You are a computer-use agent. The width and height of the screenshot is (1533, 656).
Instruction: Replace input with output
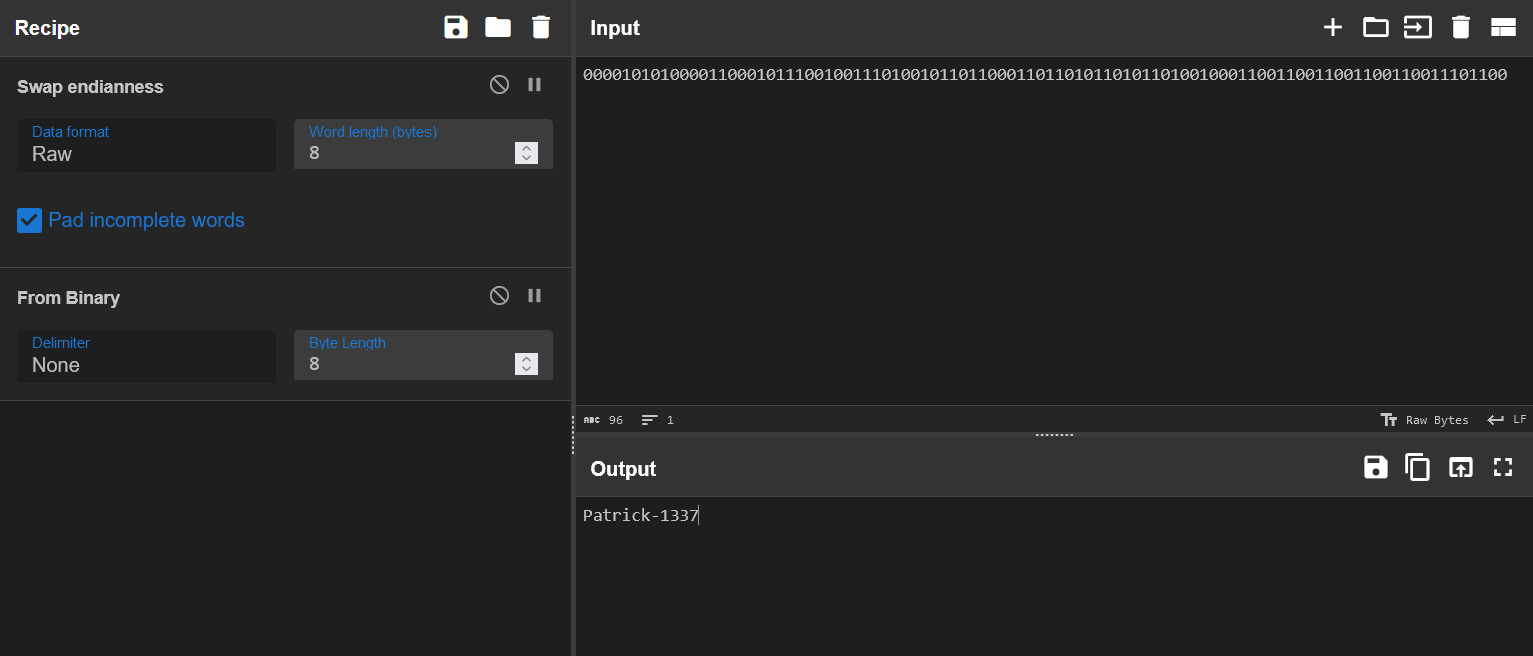tap(1461, 467)
